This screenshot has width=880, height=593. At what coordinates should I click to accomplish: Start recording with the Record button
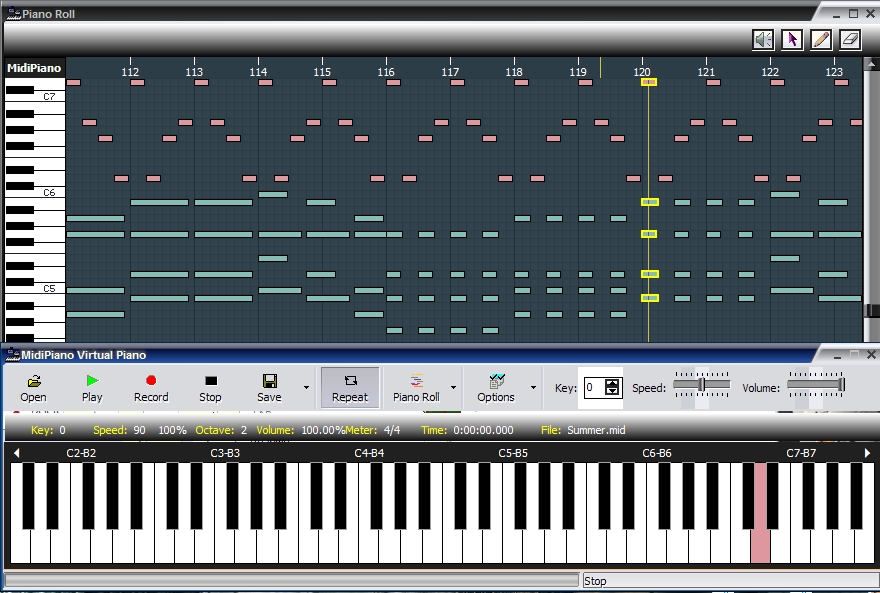click(x=151, y=388)
